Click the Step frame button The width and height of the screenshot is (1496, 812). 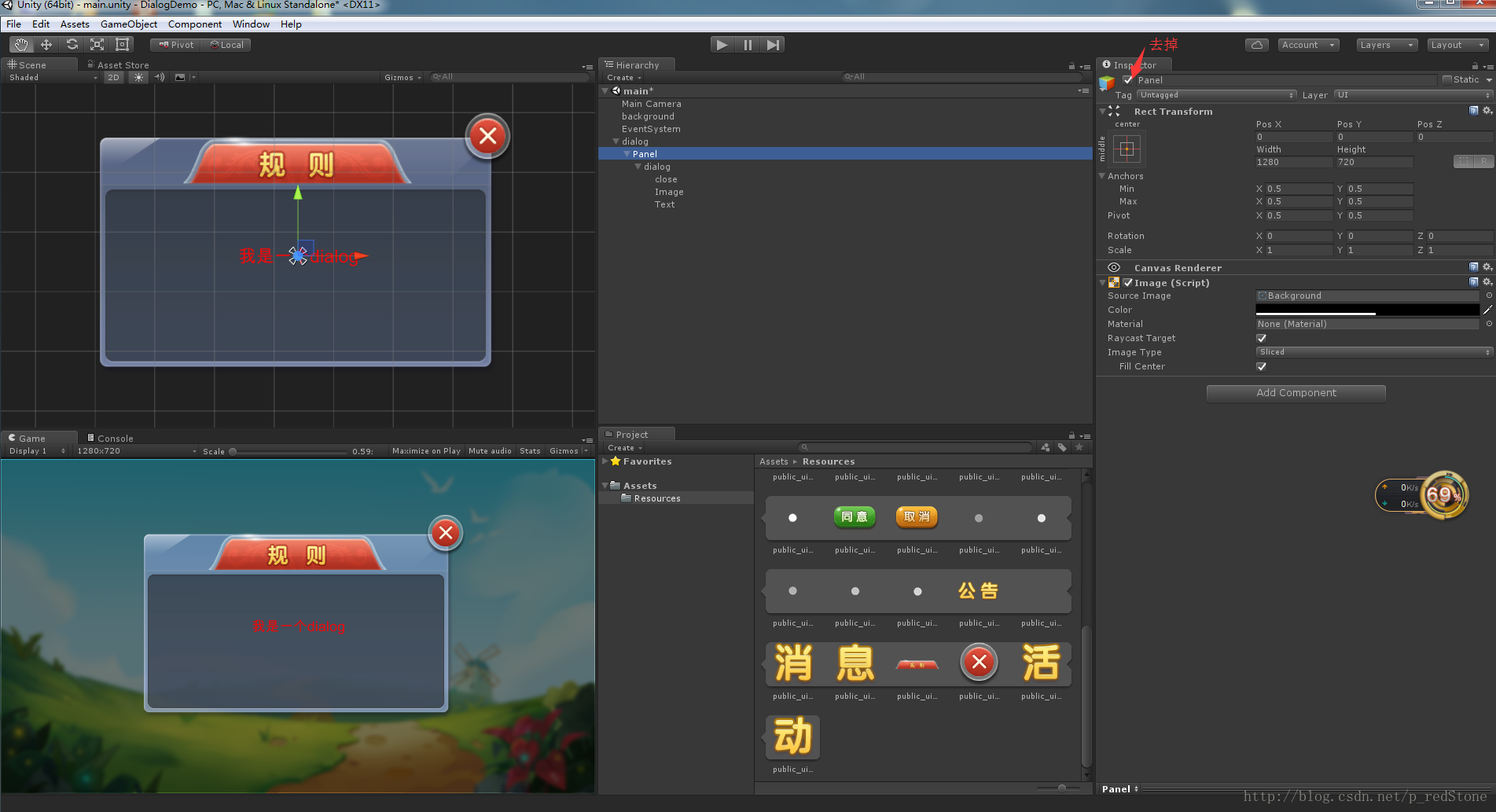[773, 45]
